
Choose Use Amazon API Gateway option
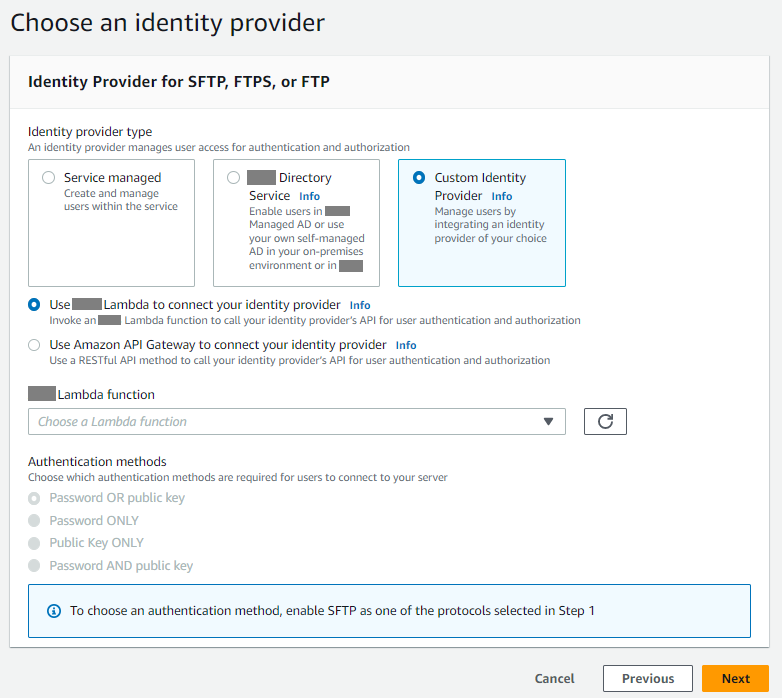[35, 345]
